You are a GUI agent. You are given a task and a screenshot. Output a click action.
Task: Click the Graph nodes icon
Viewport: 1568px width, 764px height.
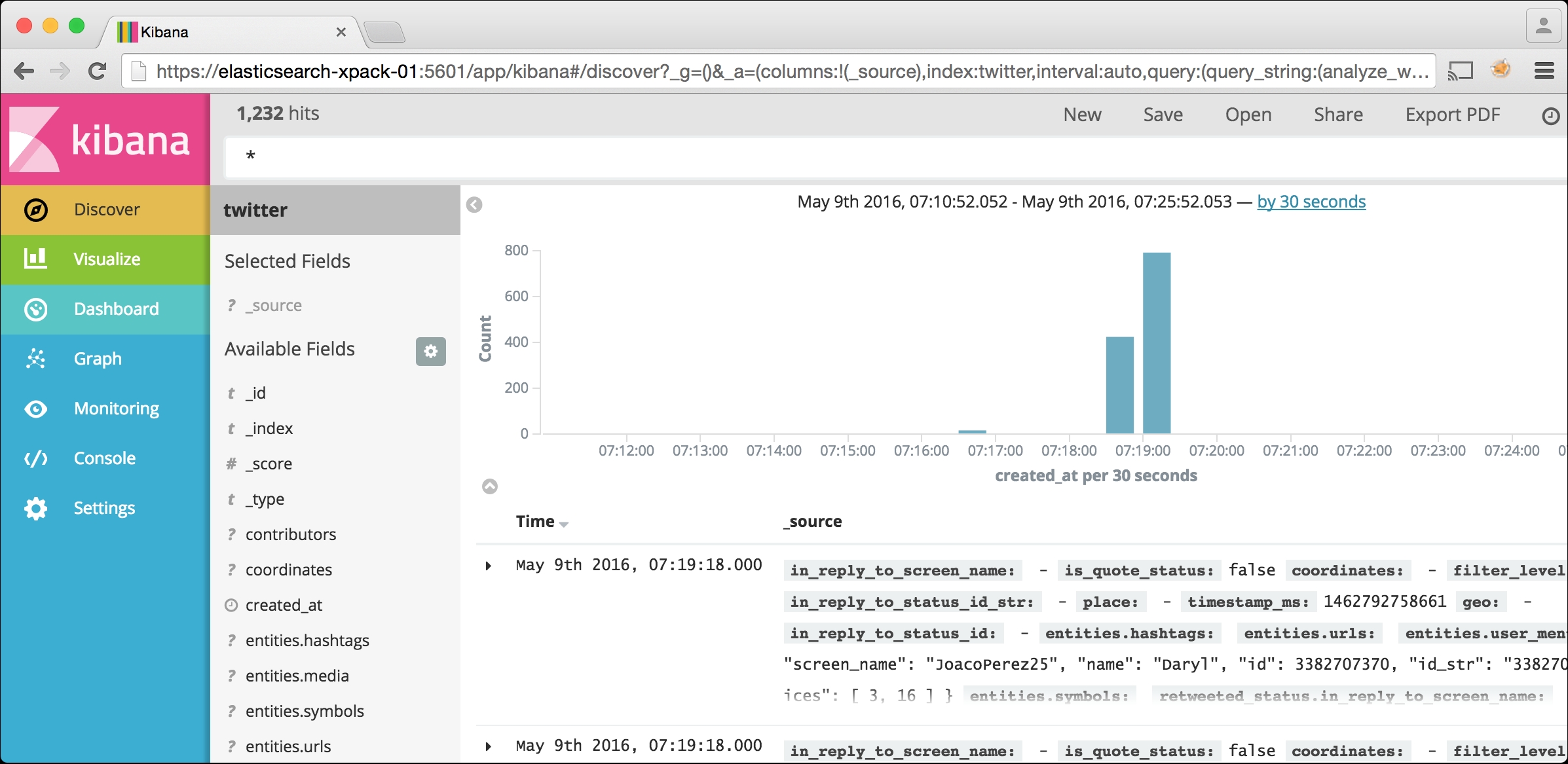coord(36,358)
